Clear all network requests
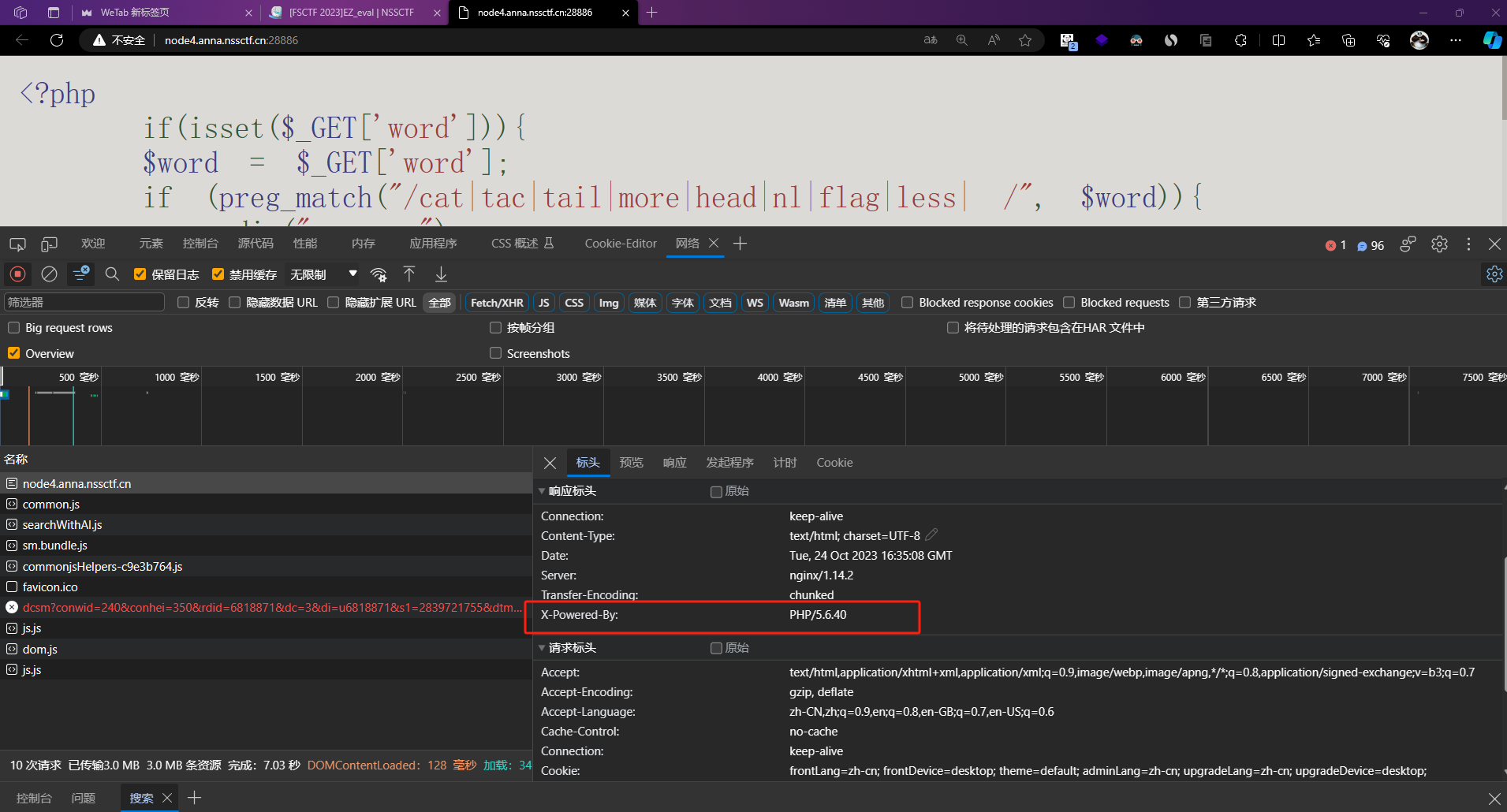1507x812 pixels. [49, 274]
